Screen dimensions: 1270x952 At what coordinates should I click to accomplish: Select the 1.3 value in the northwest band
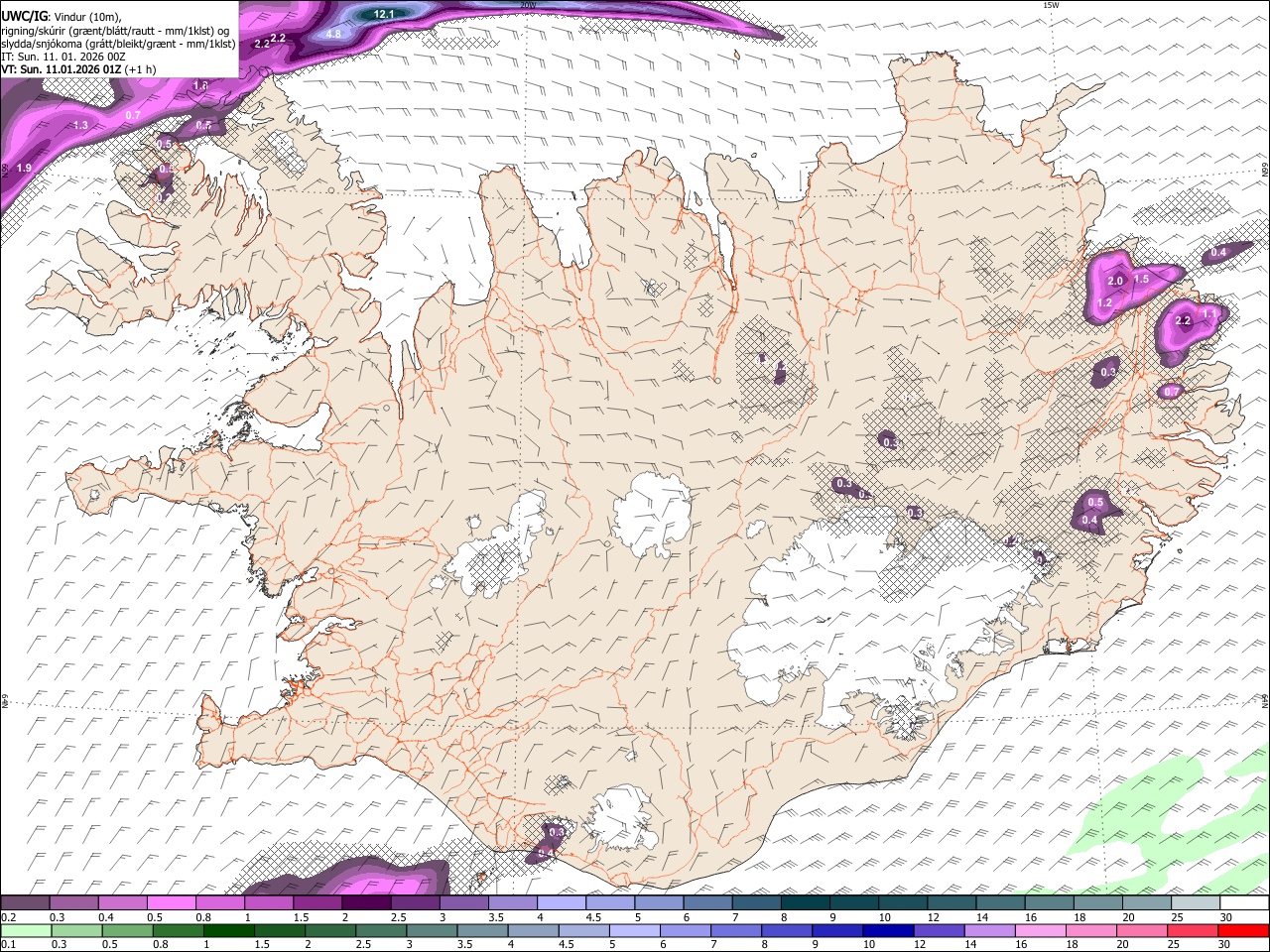coord(80,126)
